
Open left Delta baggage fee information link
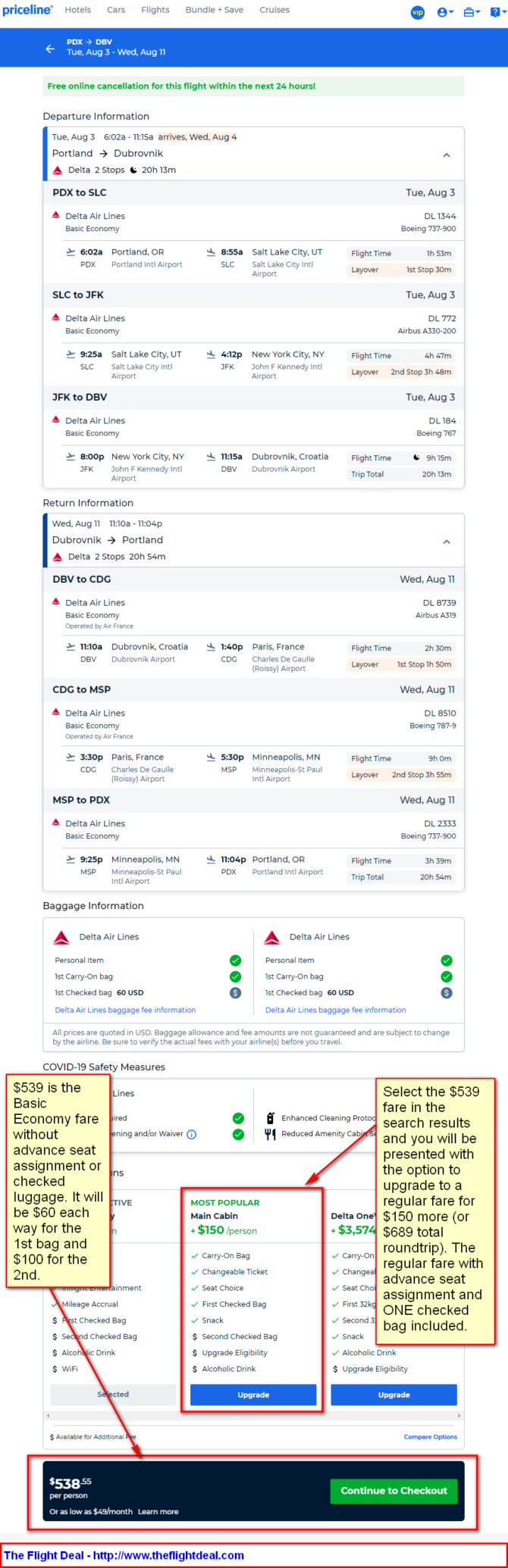[125, 1010]
